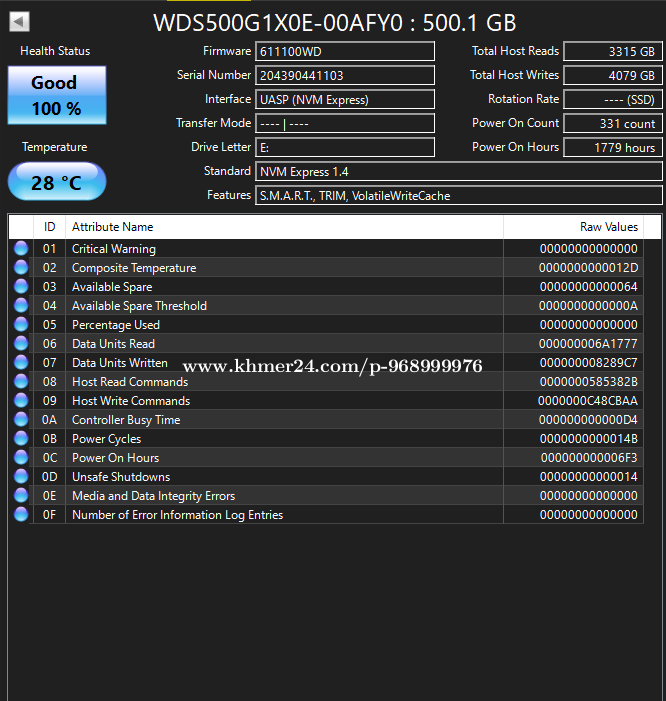This screenshot has height=701, width=666.
Task: Click the Power On Hours value 1779 hours
Action: 613,147
